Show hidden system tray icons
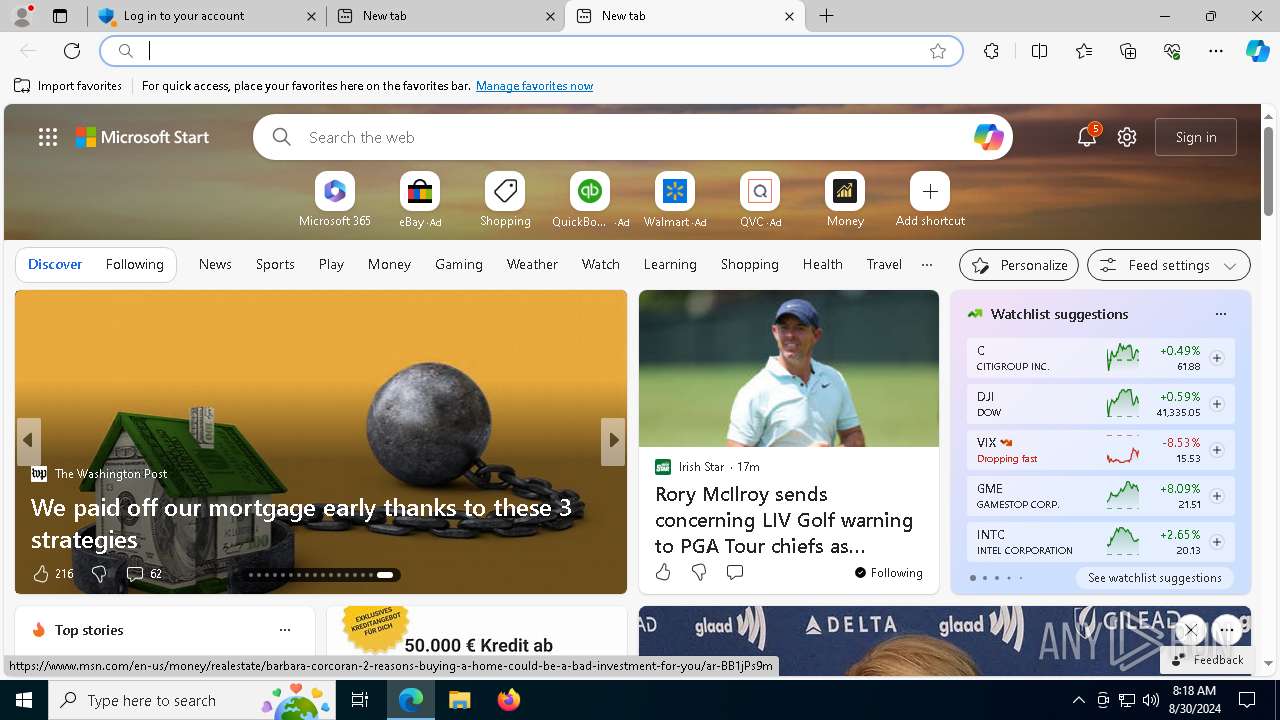 click(1078, 700)
